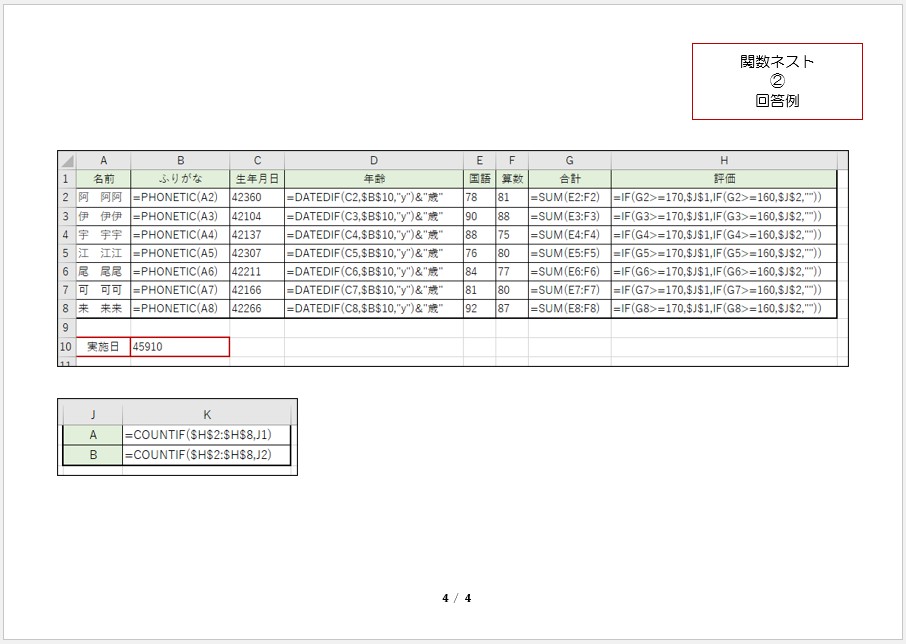Screen dimensions: 906x644
Task: Click the red-bordered cell containing 45910
Action: pyautogui.click(x=180, y=347)
